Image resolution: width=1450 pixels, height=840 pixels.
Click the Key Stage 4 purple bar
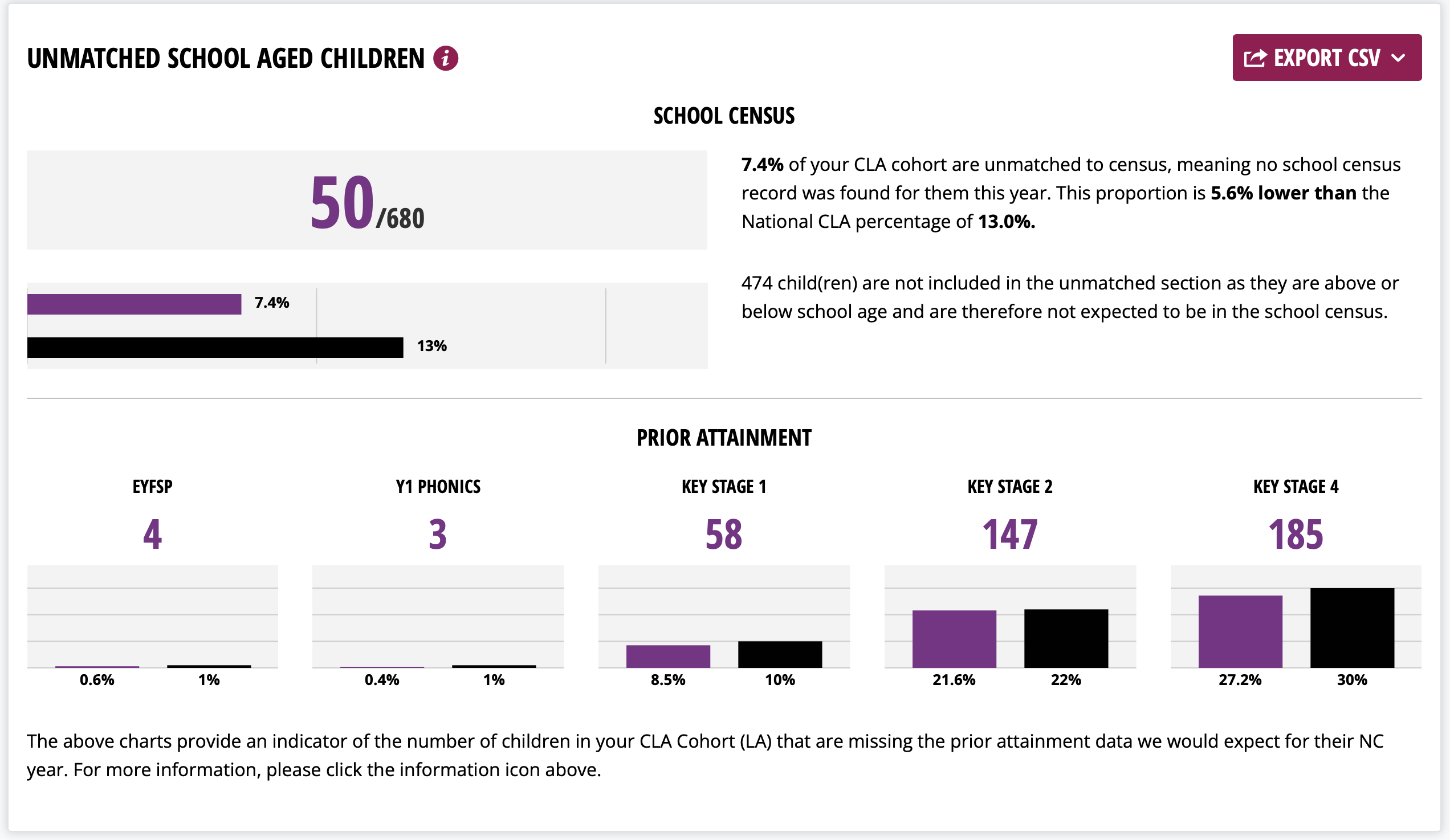(1240, 631)
